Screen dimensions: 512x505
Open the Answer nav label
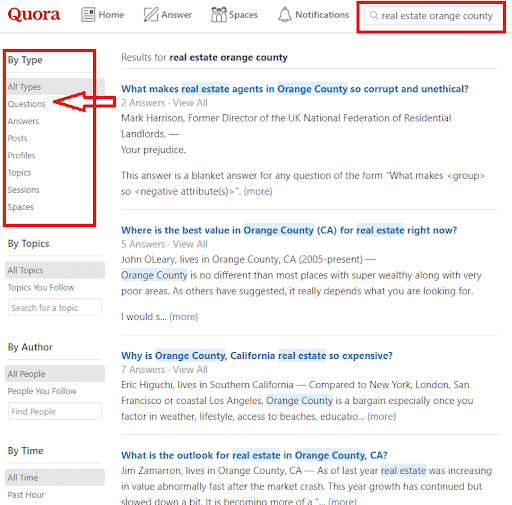pos(177,15)
